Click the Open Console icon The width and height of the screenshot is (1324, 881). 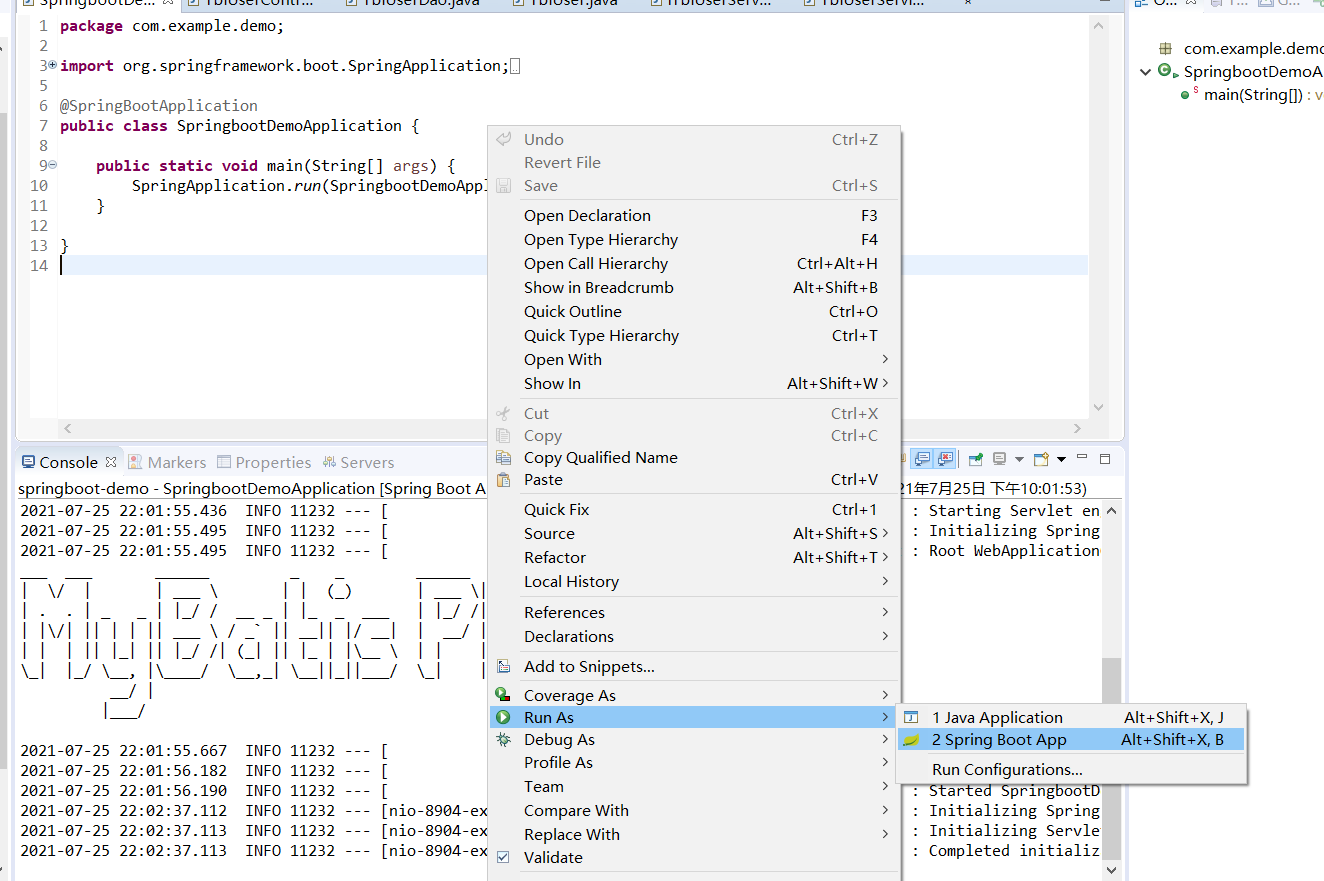click(1041, 459)
